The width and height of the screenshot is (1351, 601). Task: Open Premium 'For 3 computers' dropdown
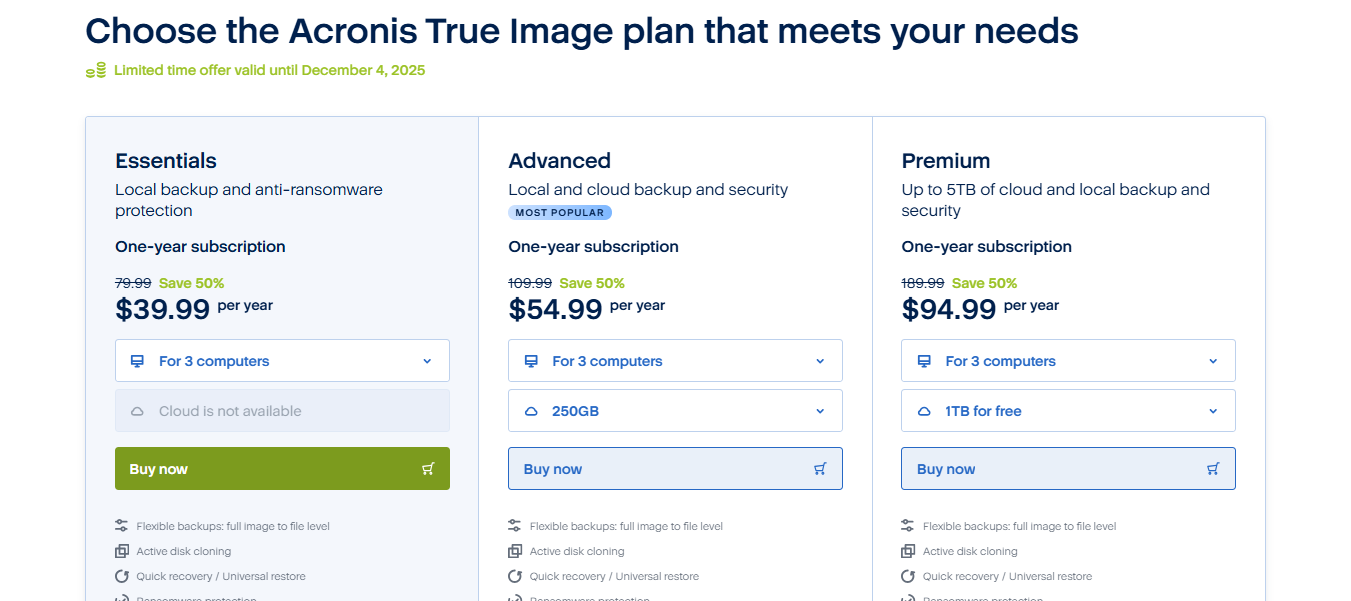[x=1068, y=361]
